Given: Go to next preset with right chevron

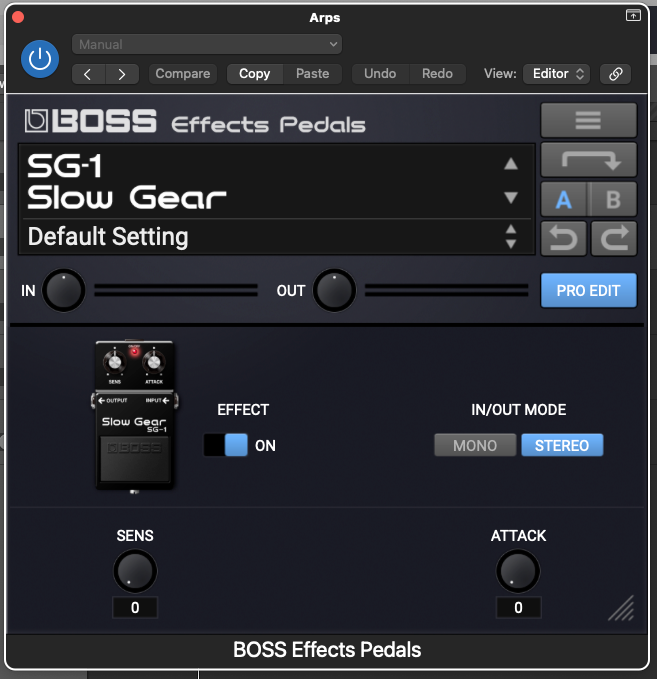Looking at the screenshot, I should pos(122,74).
